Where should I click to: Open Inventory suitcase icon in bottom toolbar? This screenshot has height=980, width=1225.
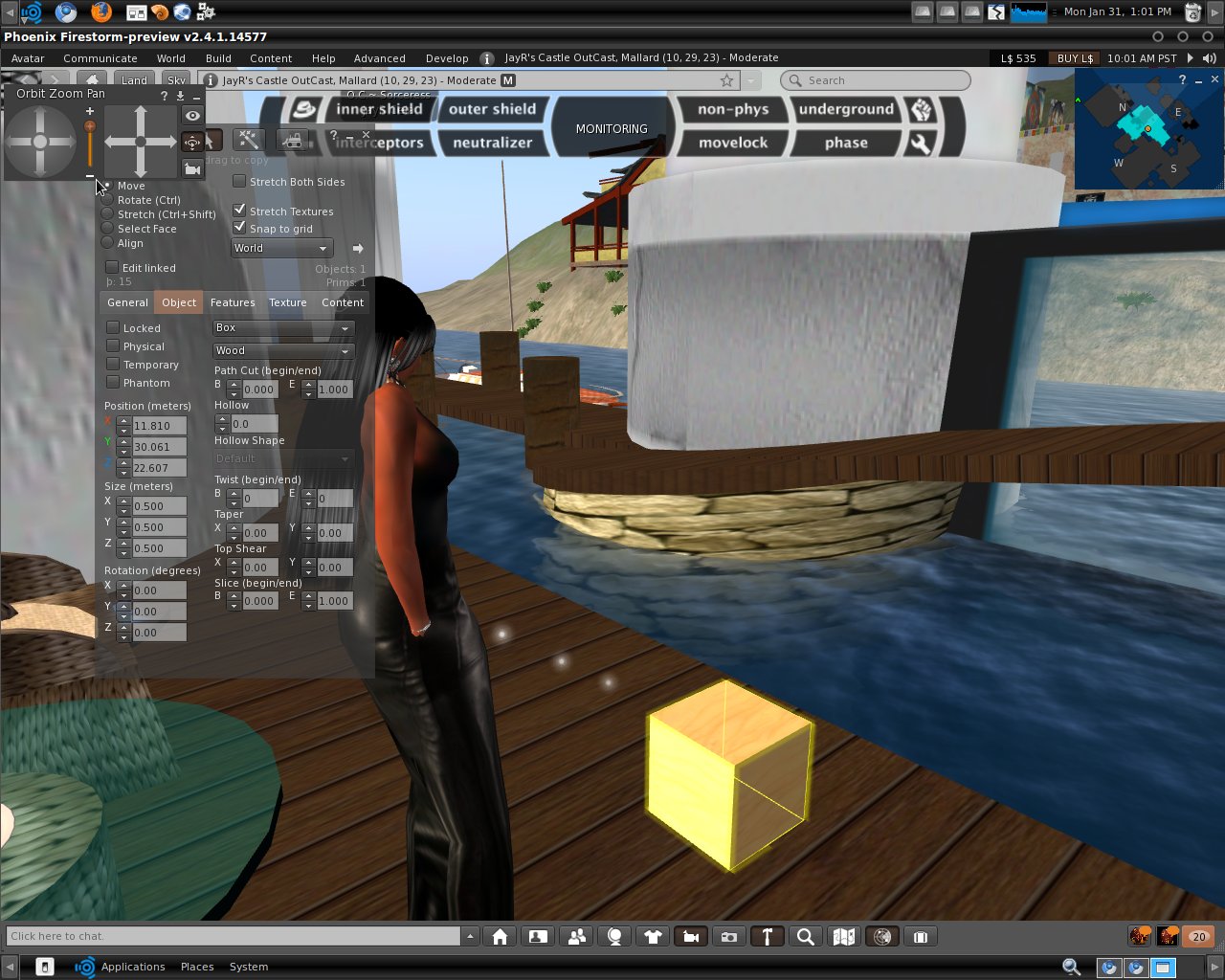[x=920, y=936]
